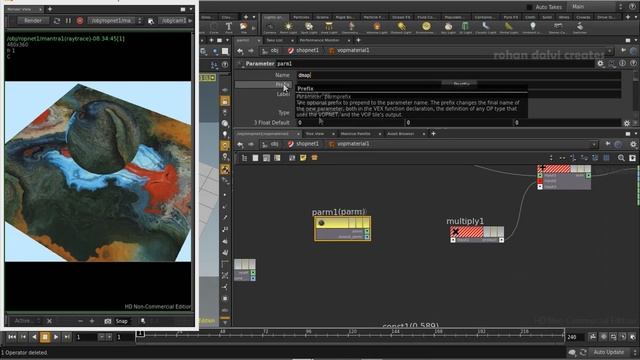This screenshot has width=640, height=360.
Task: Click the Ambient Light shelf tool
Action: pyautogui.click(x=532, y=28)
